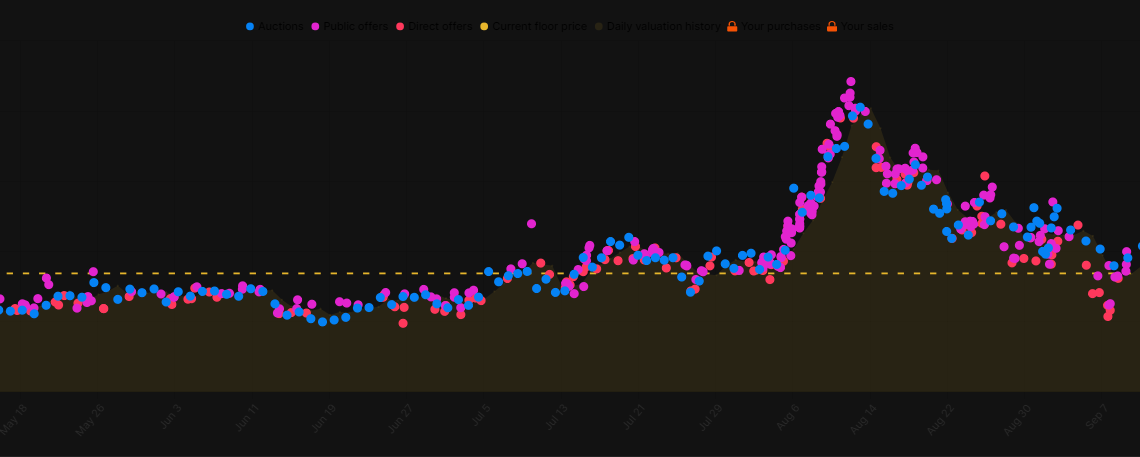Click the isolated red dot near May 26
The width and height of the screenshot is (1140, 457).
point(103,309)
